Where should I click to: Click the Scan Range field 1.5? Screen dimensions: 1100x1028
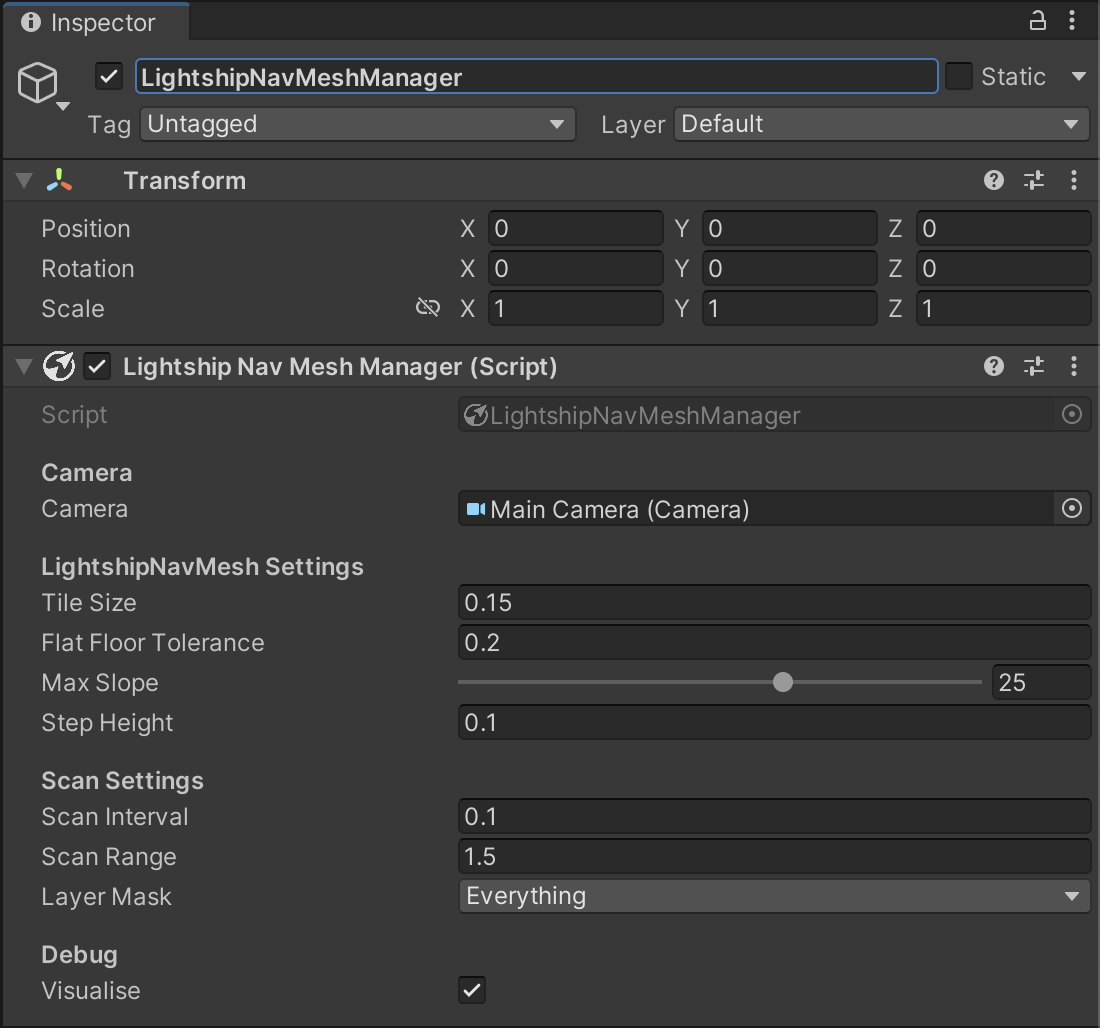pyautogui.click(x=774, y=856)
